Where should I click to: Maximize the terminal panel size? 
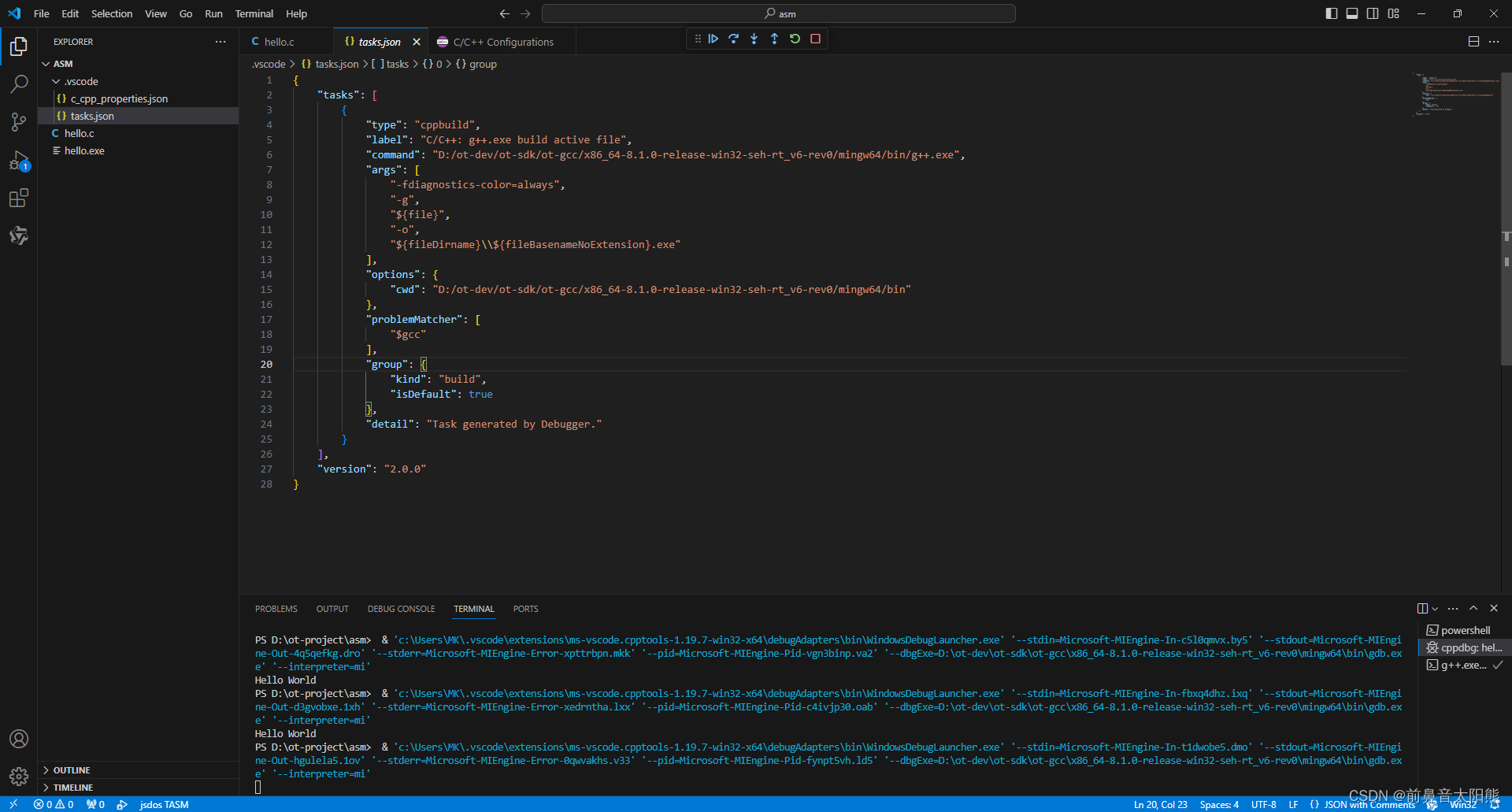(x=1473, y=608)
